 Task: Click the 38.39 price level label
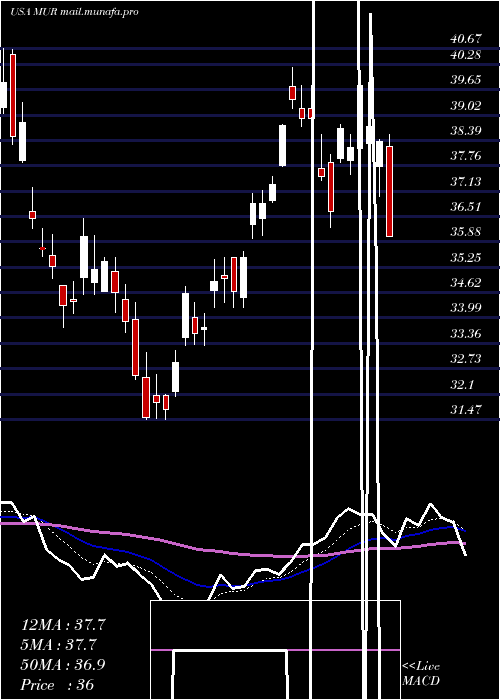pyautogui.click(x=466, y=131)
